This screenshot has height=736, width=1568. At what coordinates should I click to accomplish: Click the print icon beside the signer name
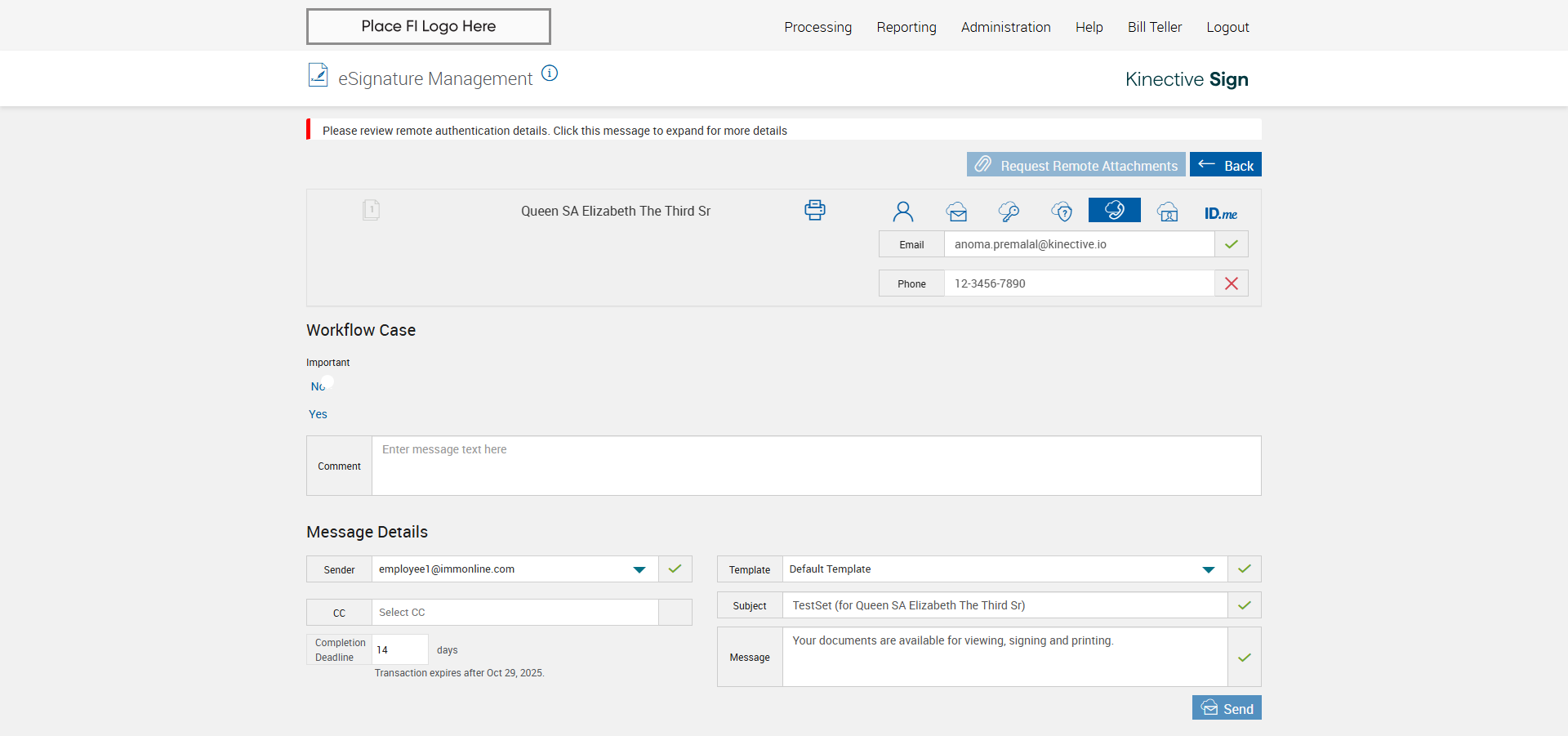814,211
